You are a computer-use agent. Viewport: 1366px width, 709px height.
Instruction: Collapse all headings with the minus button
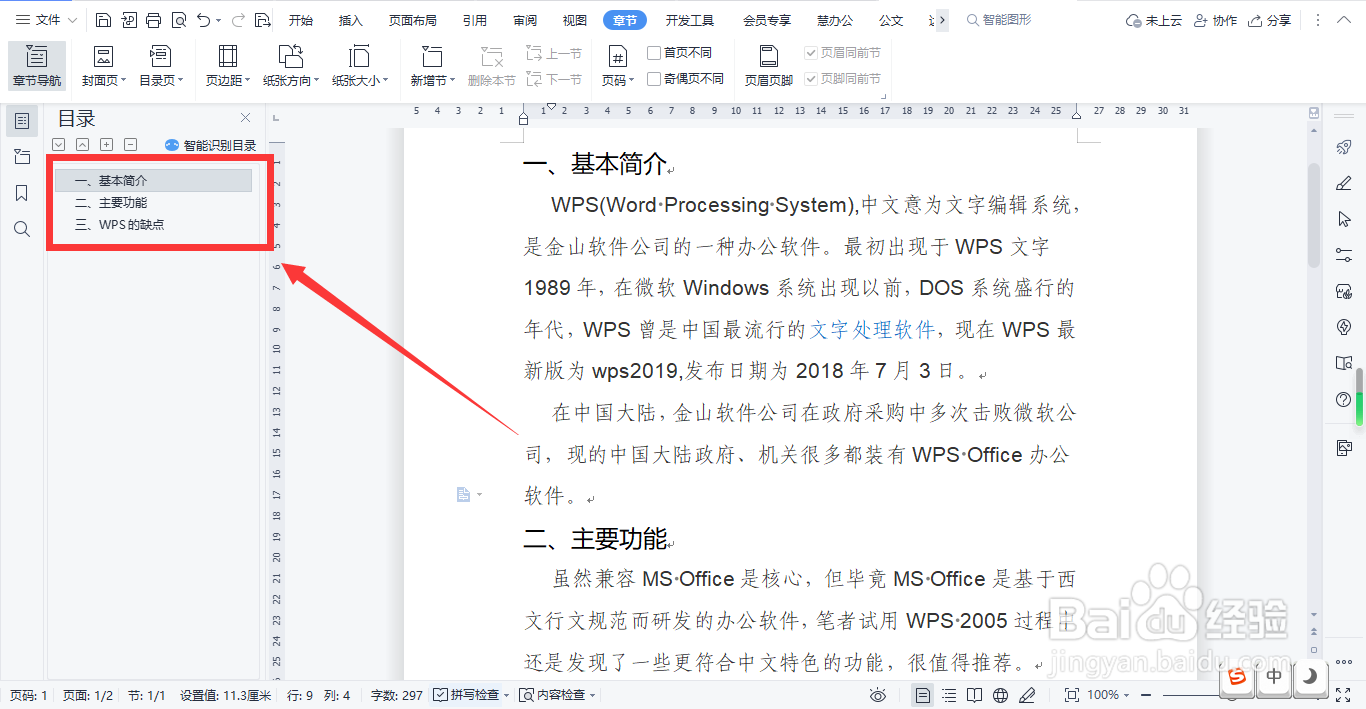[x=130, y=145]
